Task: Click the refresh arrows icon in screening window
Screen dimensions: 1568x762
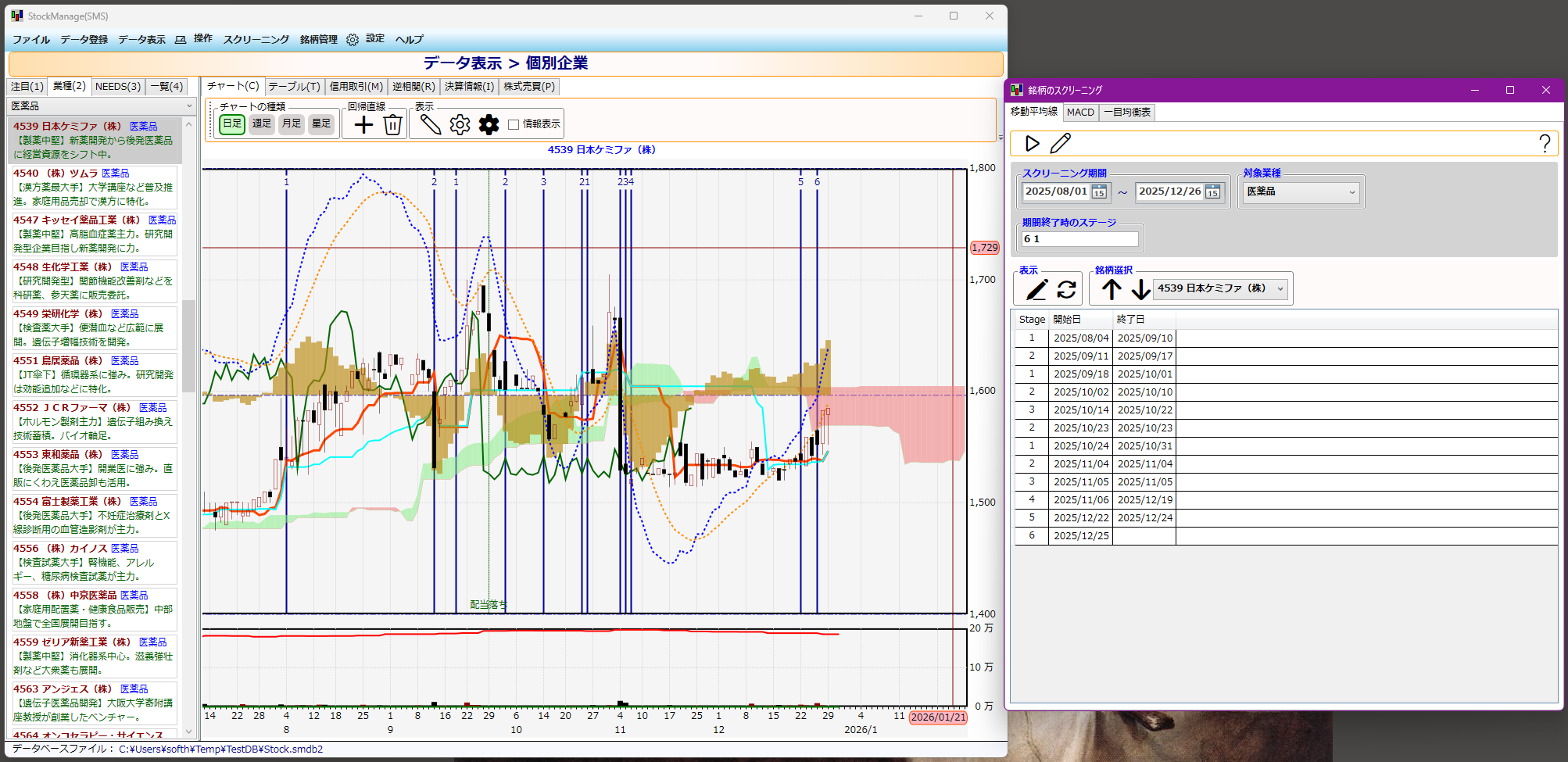Action: (x=1066, y=289)
